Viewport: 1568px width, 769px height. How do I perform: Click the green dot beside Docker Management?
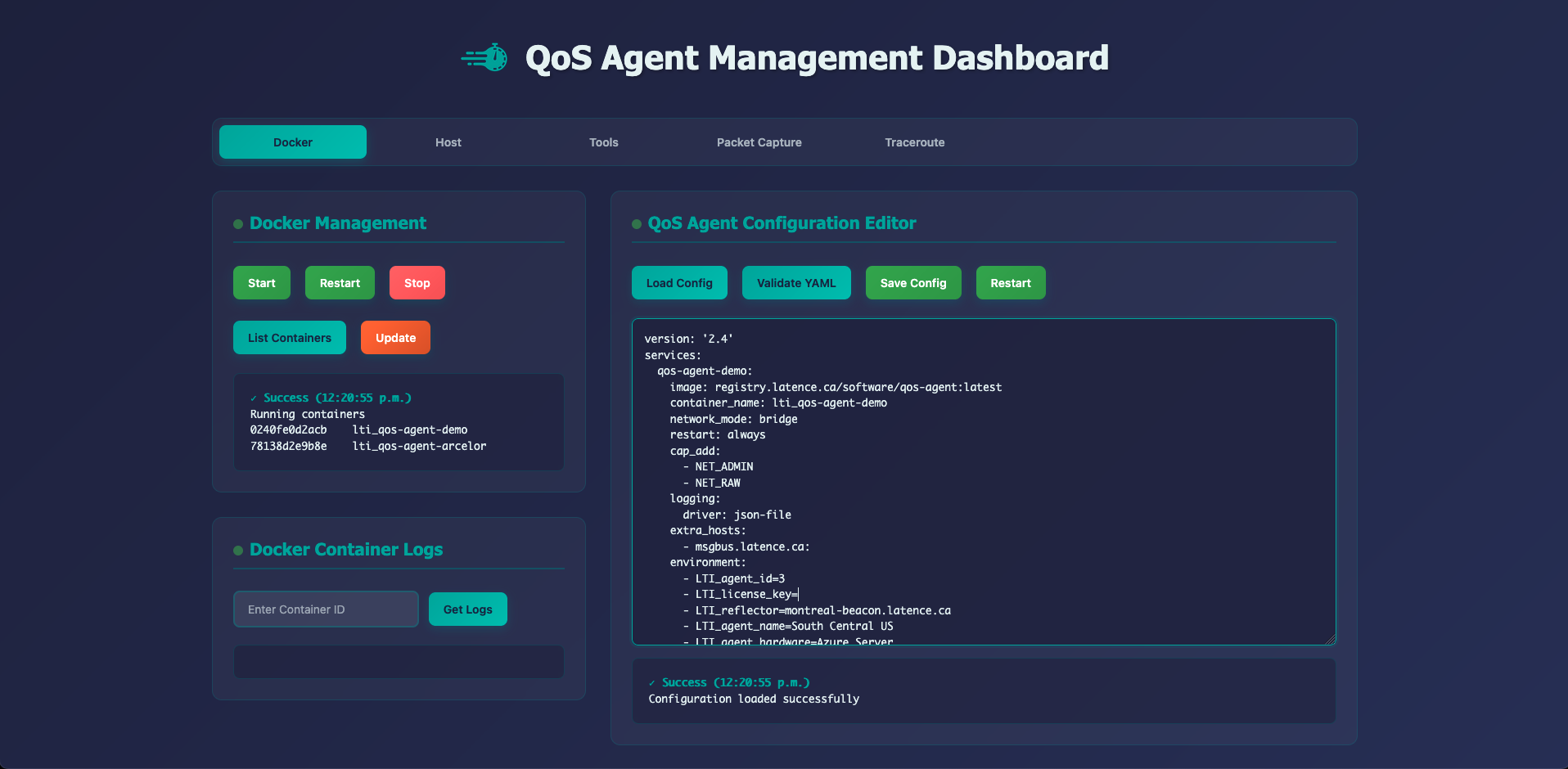point(238,224)
